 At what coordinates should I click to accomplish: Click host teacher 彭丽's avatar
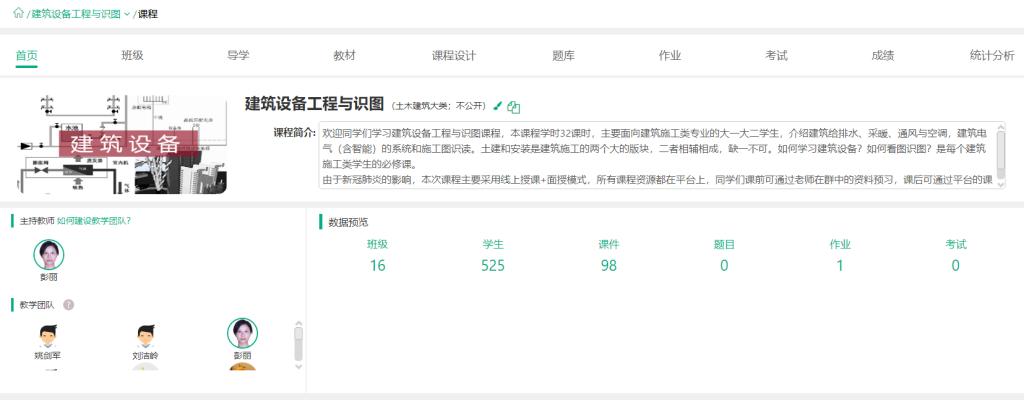coord(48,255)
